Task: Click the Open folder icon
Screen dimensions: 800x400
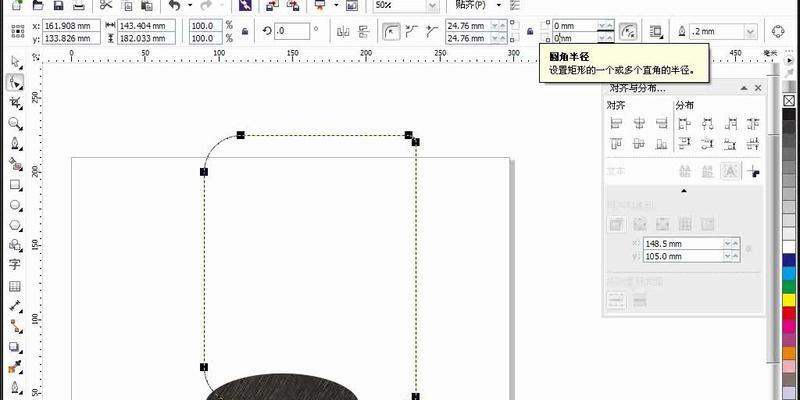Action: 37,6
